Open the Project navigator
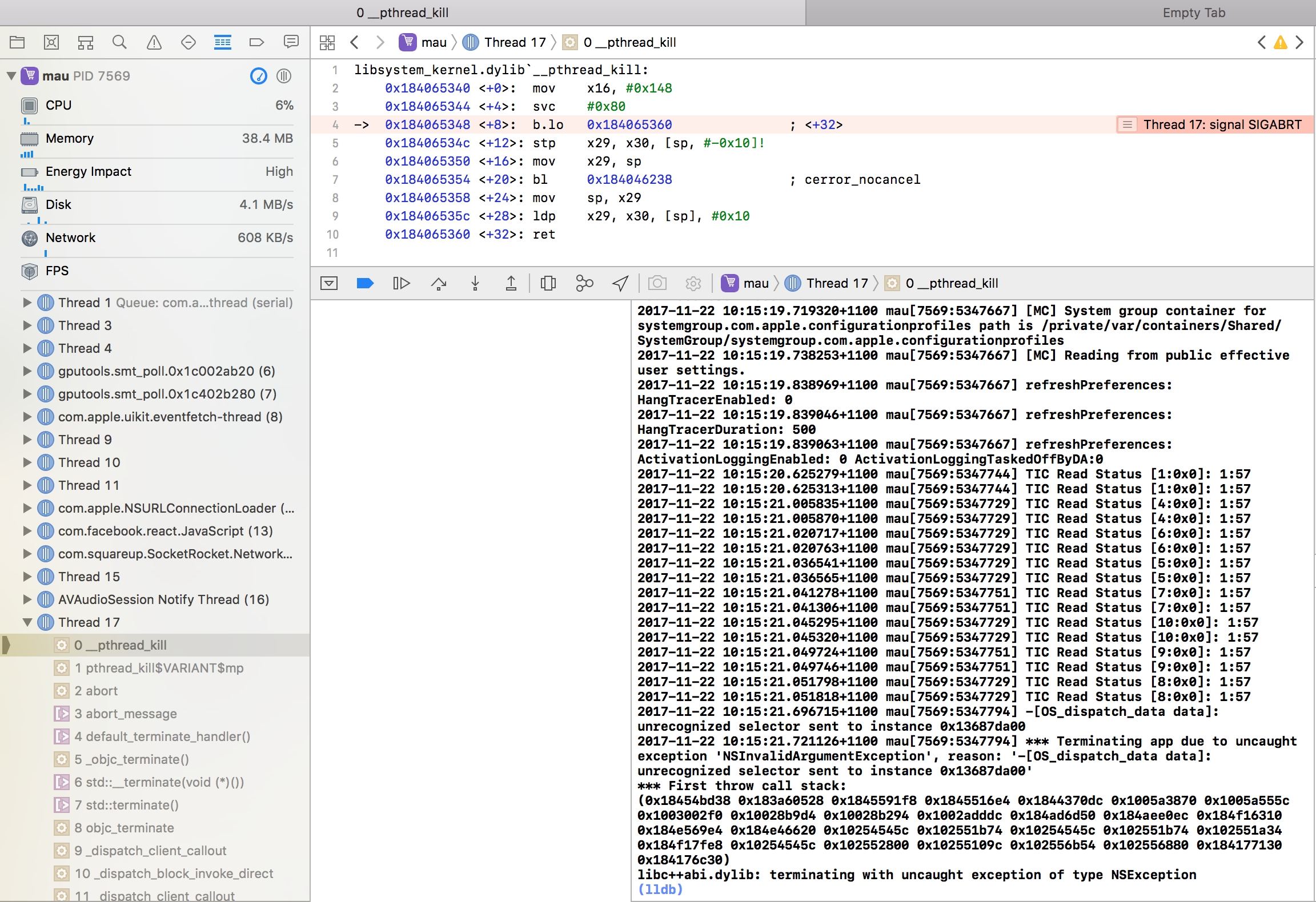This screenshot has width=1316, height=902. click(17, 42)
